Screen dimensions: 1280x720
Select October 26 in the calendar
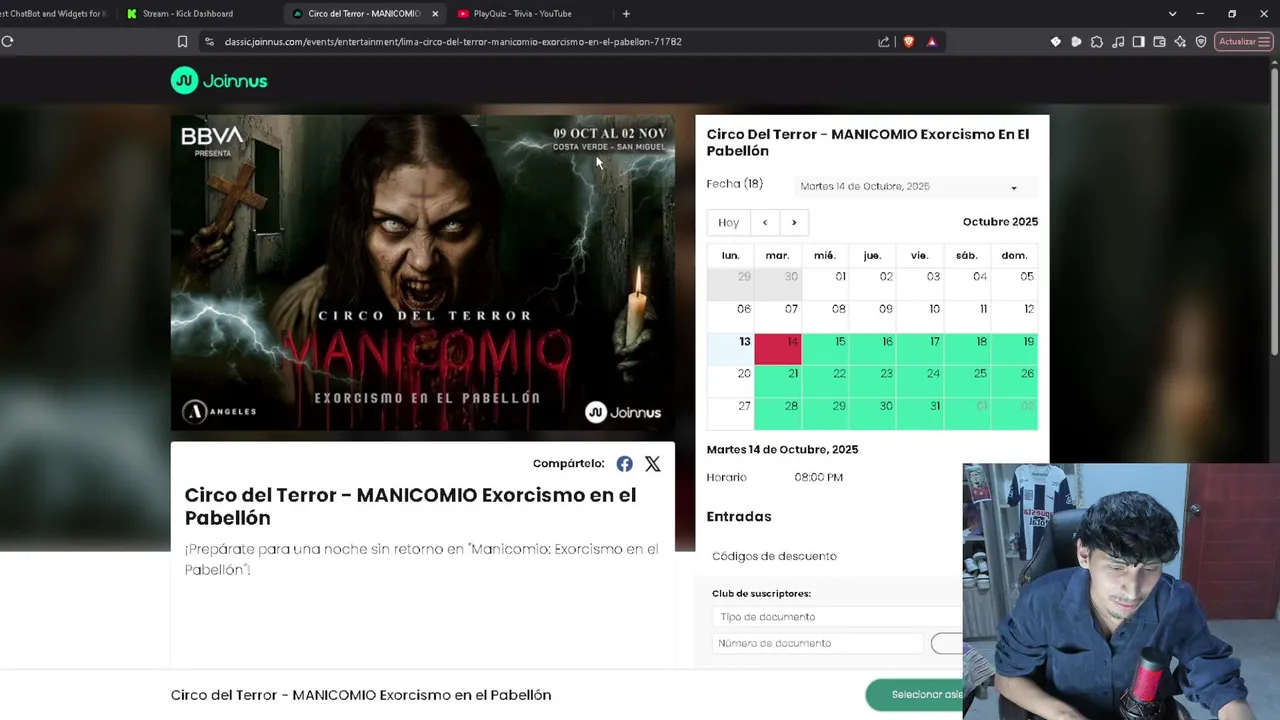click(x=1014, y=382)
